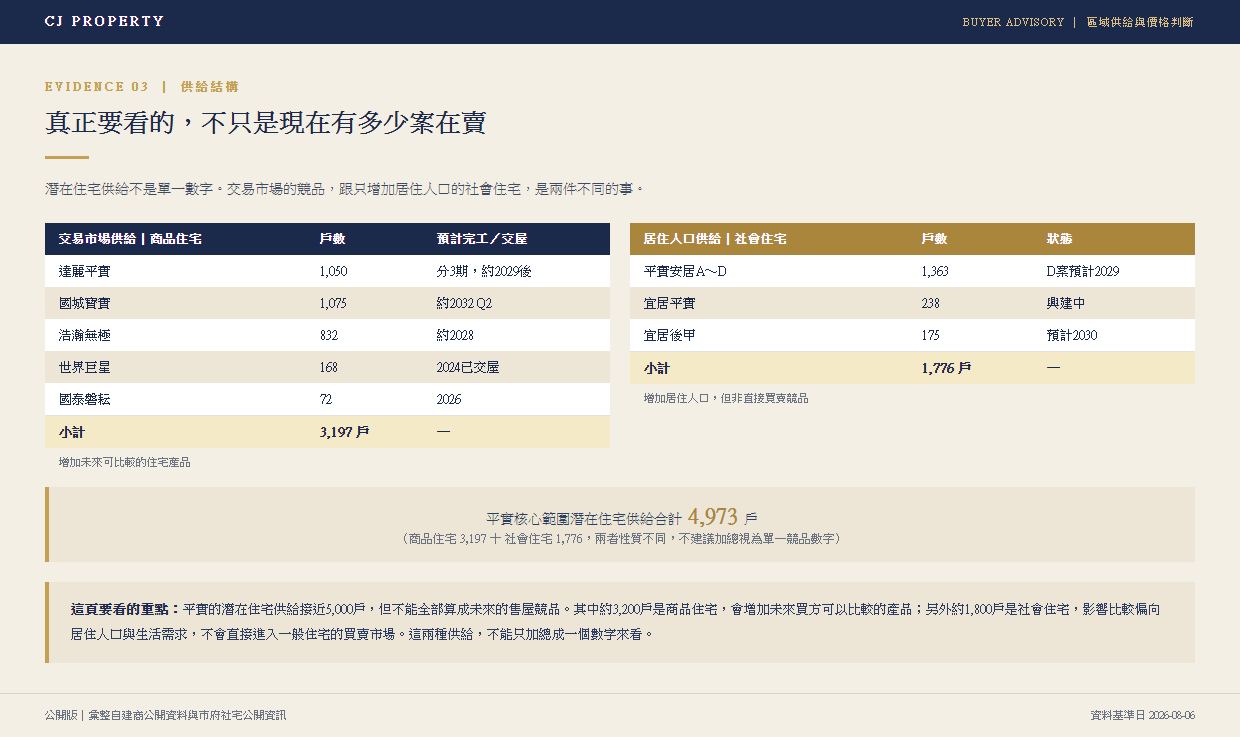Click the intro sentence starting 潛在住宅供給不是單一數字
The width and height of the screenshot is (1240, 737).
click(345, 188)
